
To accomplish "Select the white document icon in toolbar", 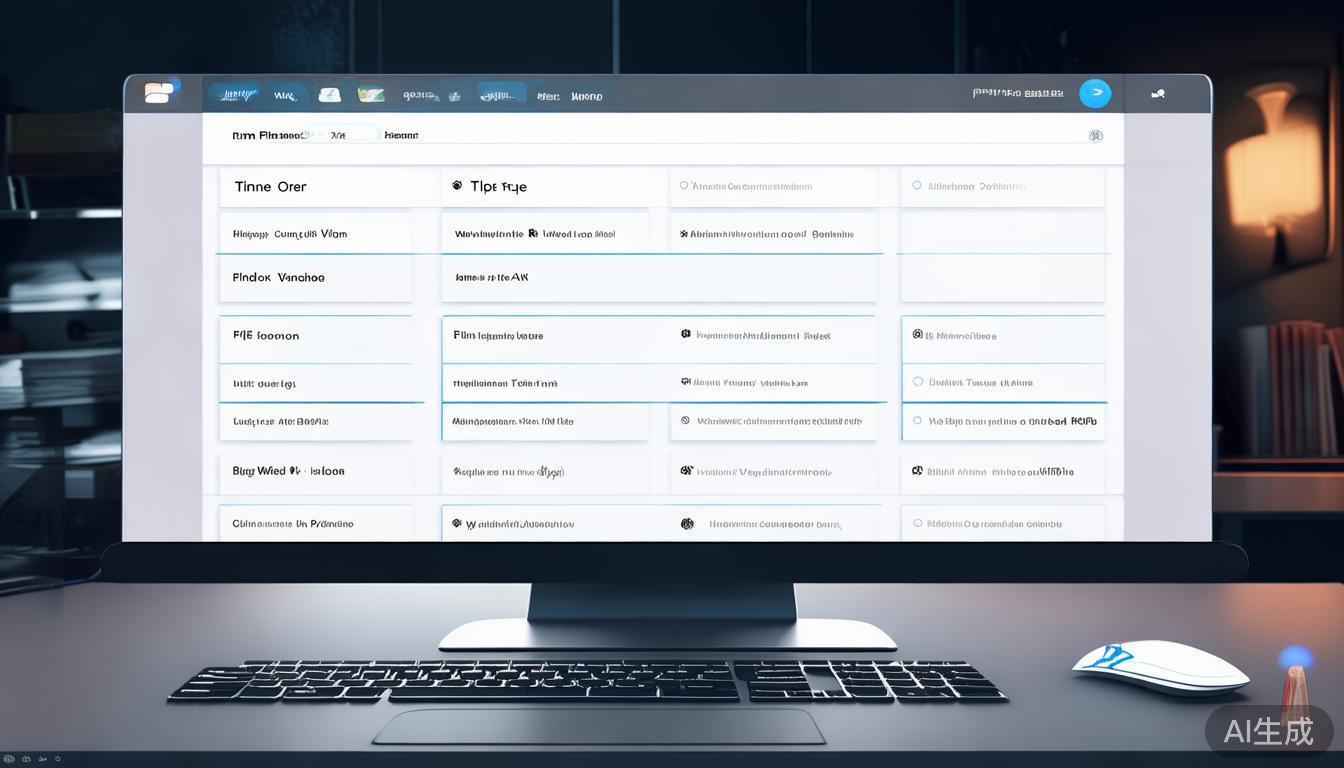I will pyautogui.click(x=329, y=95).
